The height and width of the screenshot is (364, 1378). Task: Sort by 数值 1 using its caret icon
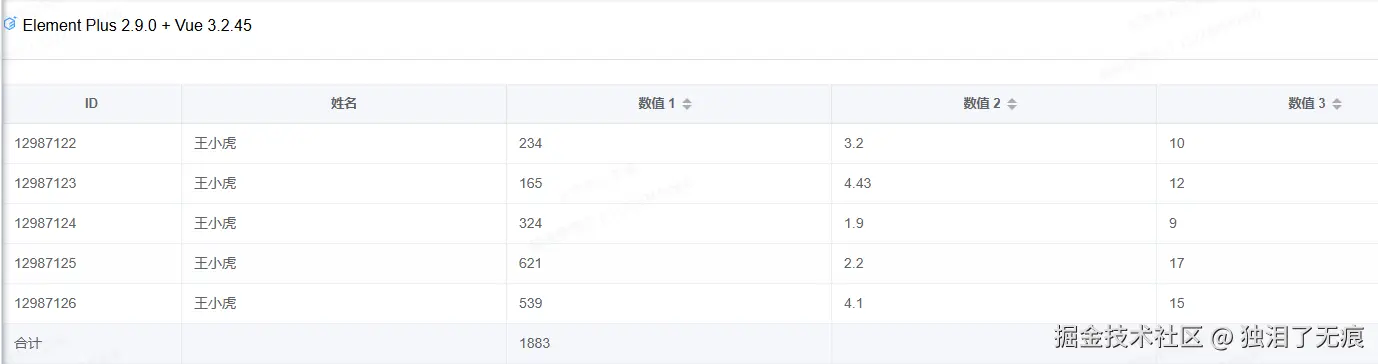pyautogui.click(x=687, y=104)
